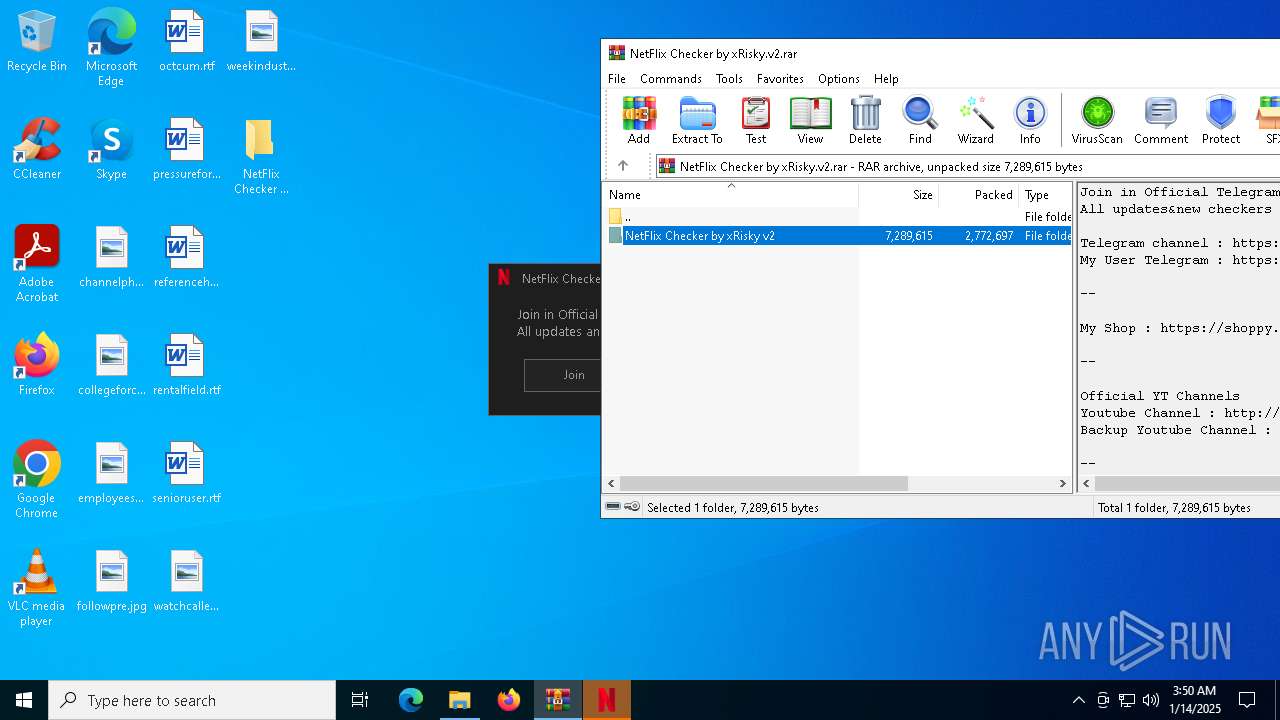The image size is (1280, 720).
Task: Switch to WinRAR on the taskbar
Action: 558,700
